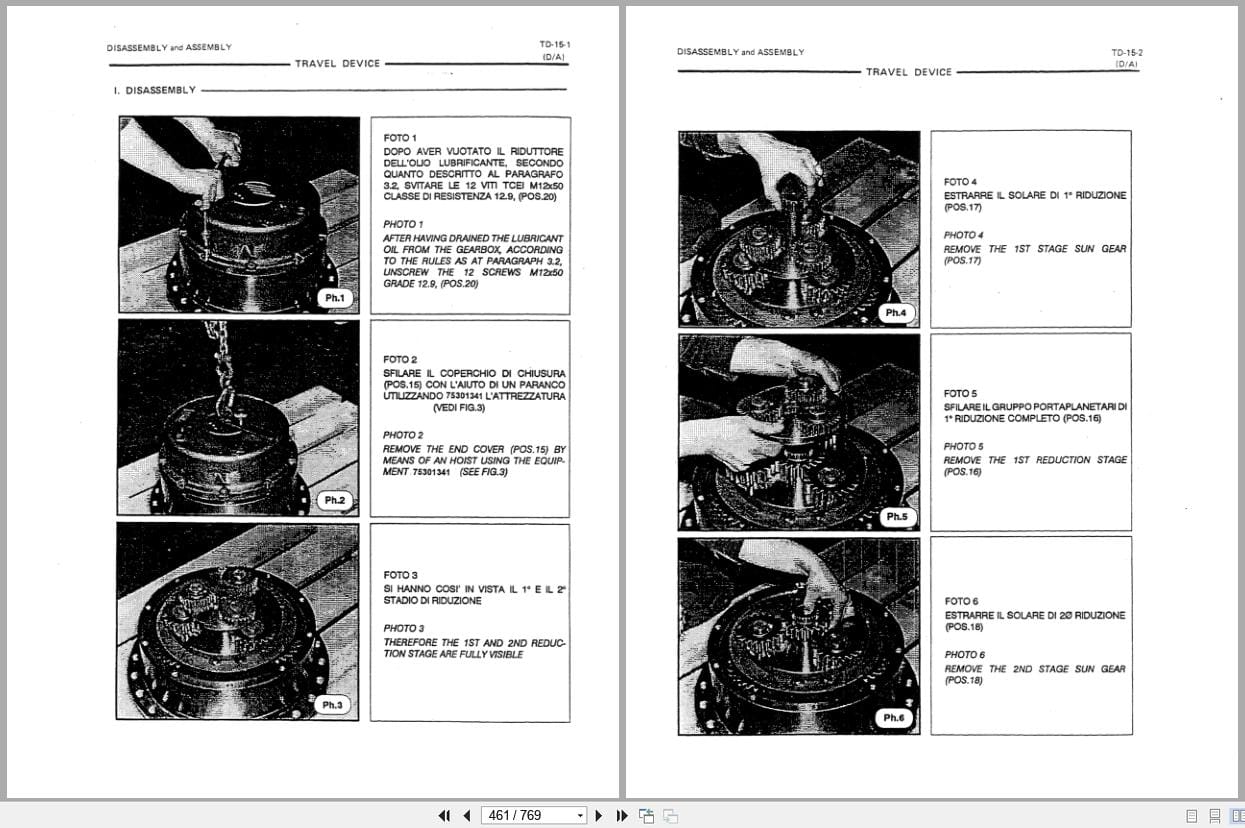The height and width of the screenshot is (828, 1245).
Task: Open the page jump combo box arrow
Action: (580, 815)
